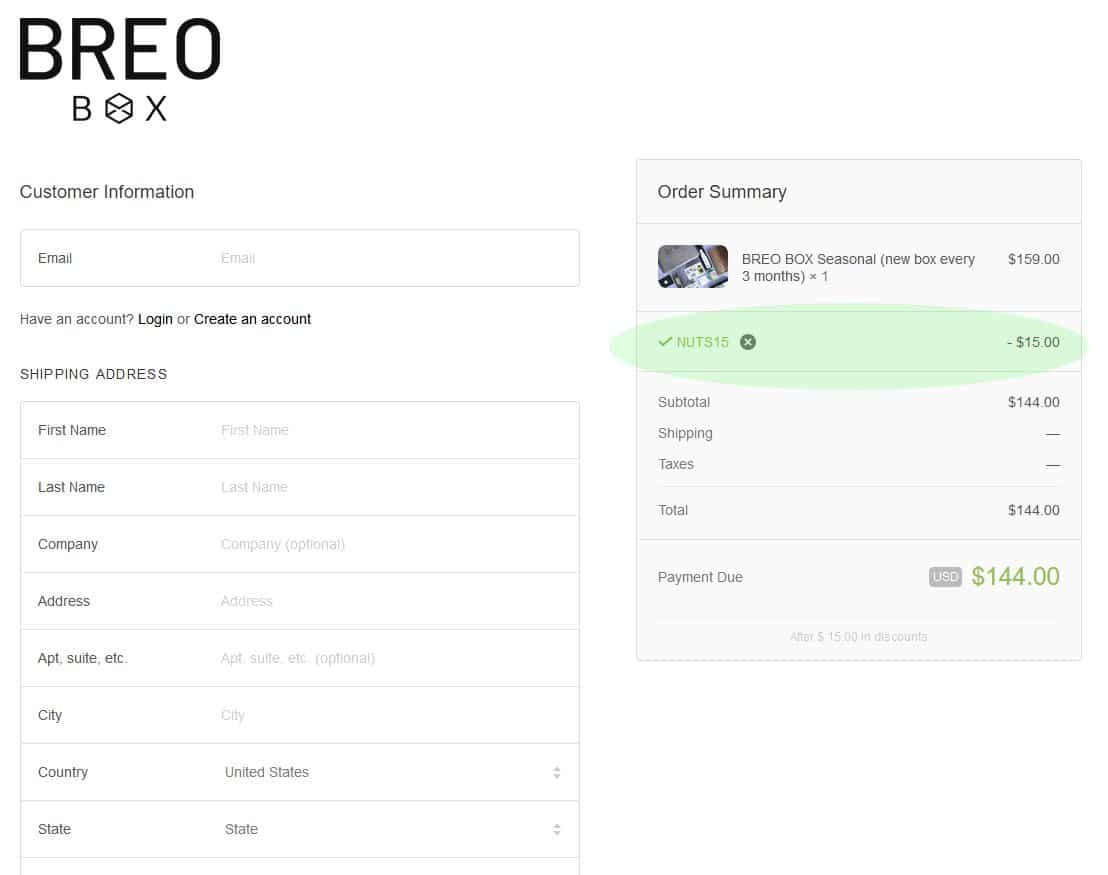
Task: Click the Payment Due label
Action: (700, 577)
